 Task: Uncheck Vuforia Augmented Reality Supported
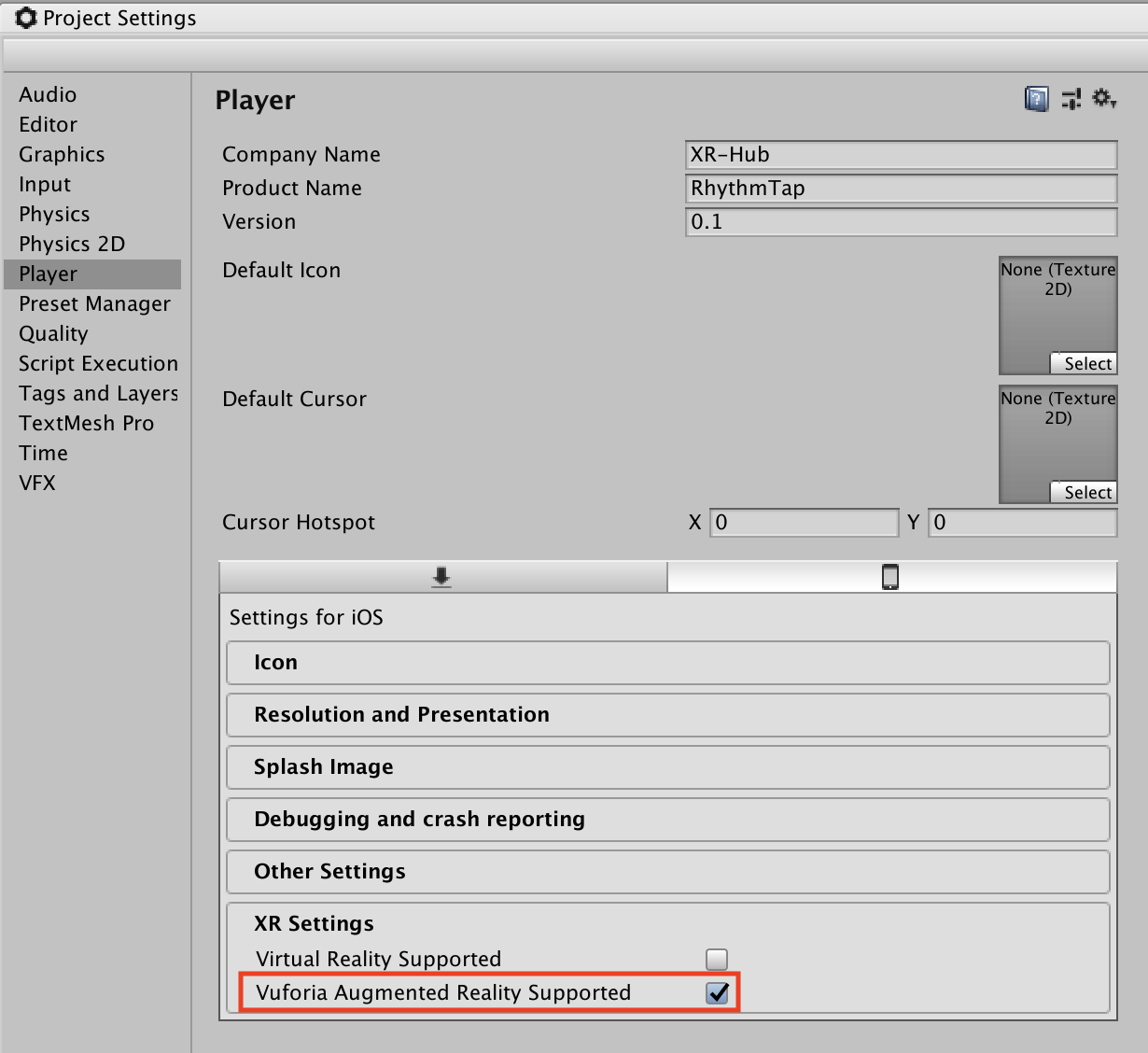(x=717, y=992)
